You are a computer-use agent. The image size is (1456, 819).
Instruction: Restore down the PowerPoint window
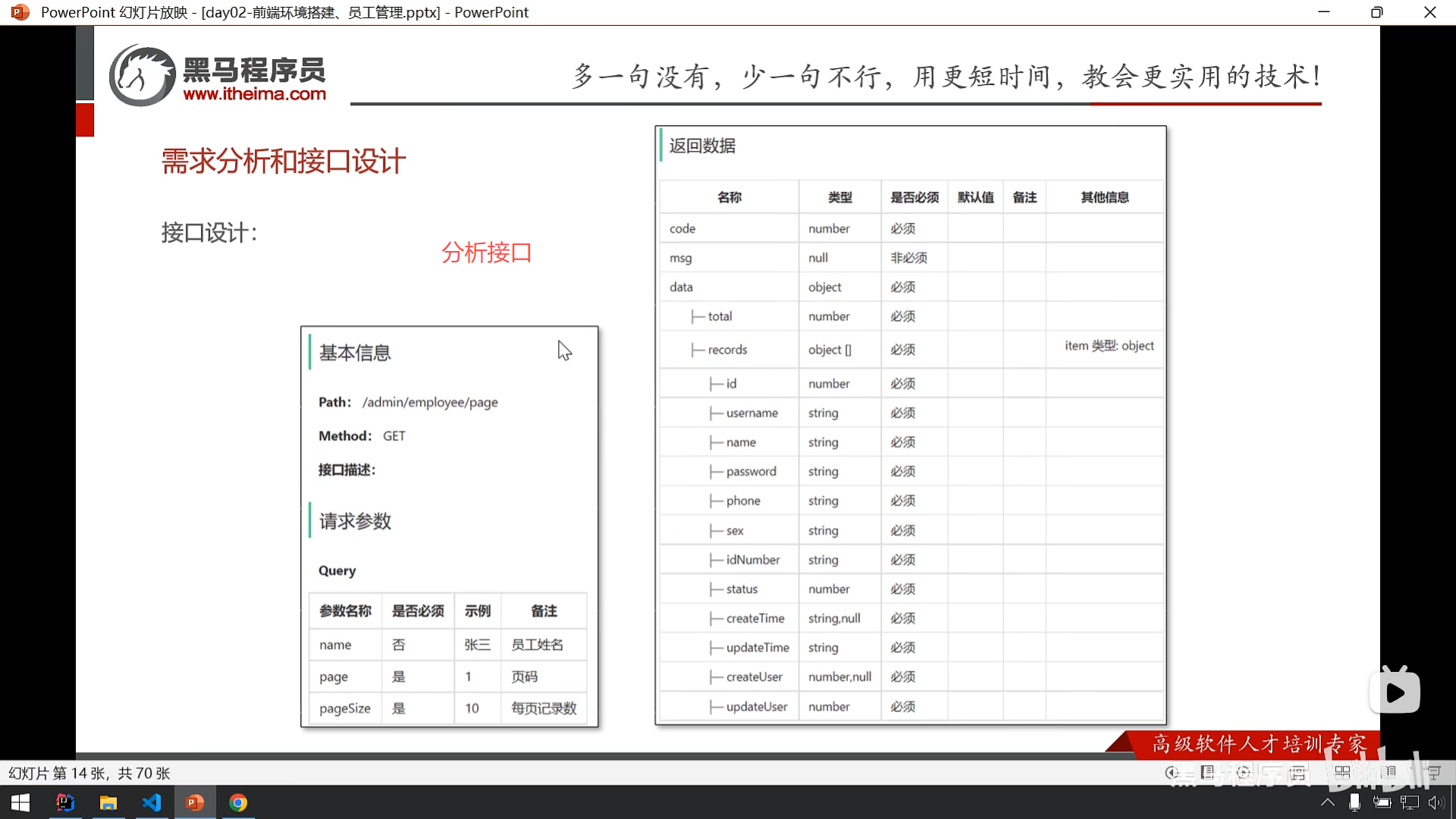1376,12
